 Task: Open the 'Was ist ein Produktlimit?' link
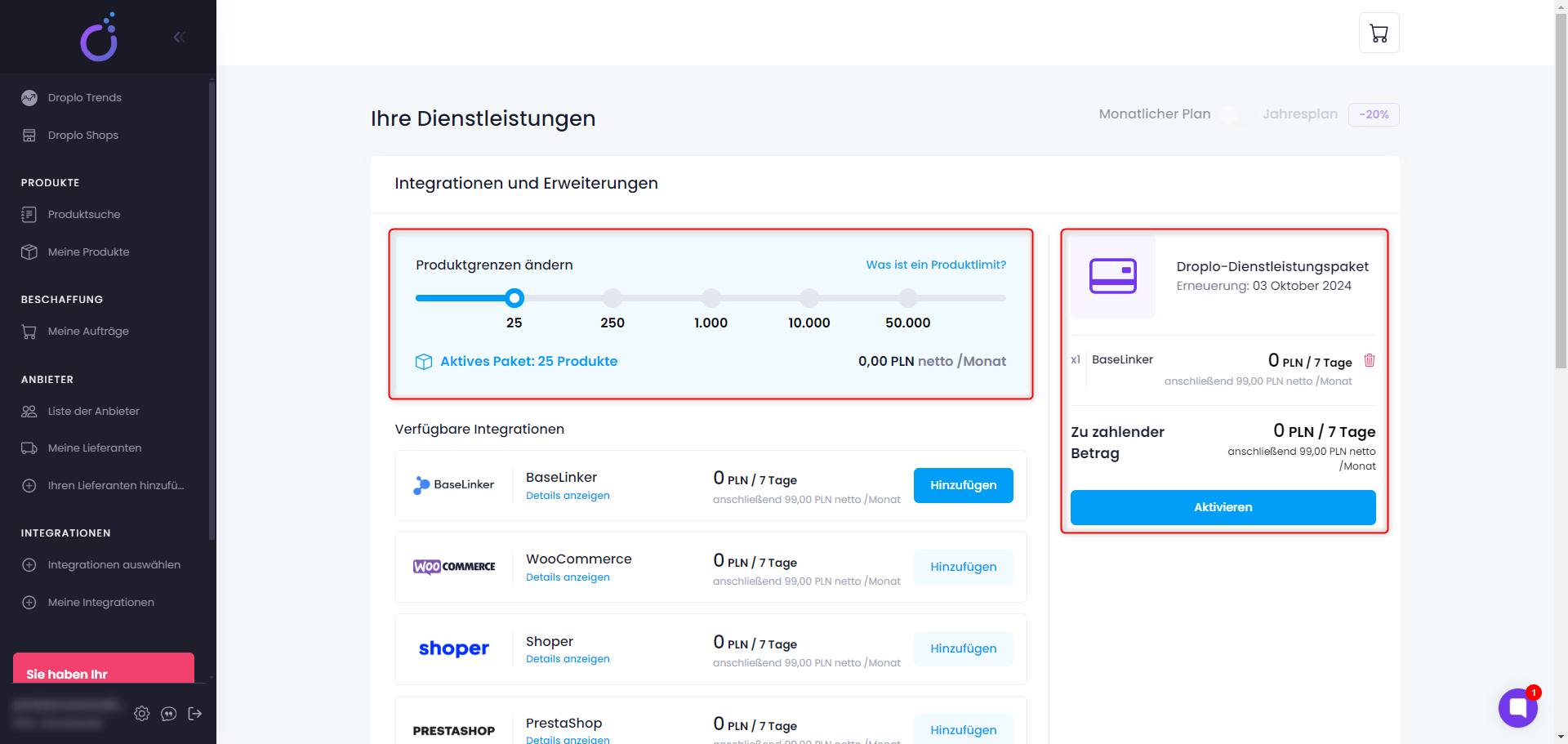point(936,265)
